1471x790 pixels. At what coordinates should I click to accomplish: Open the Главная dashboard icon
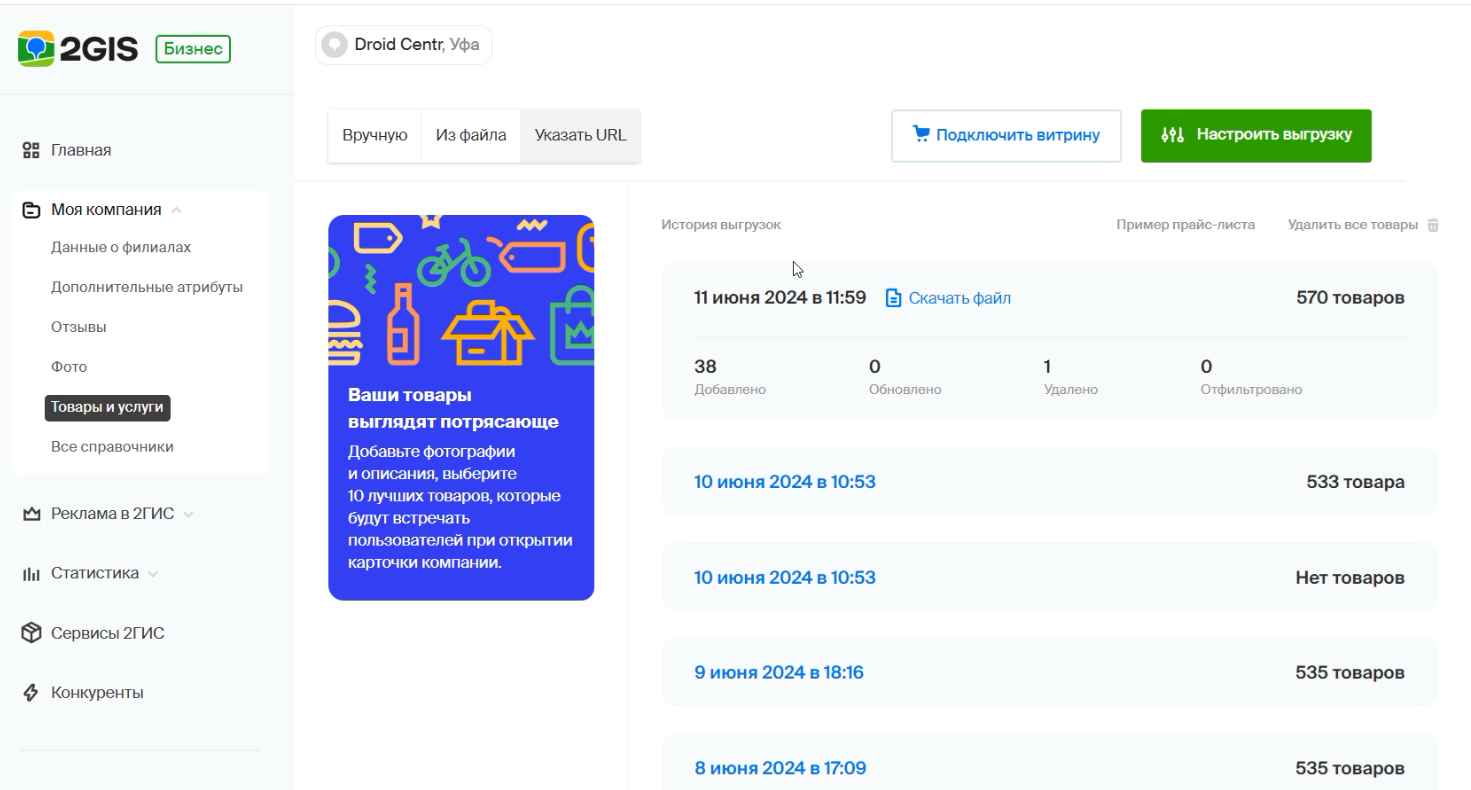click(31, 151)
